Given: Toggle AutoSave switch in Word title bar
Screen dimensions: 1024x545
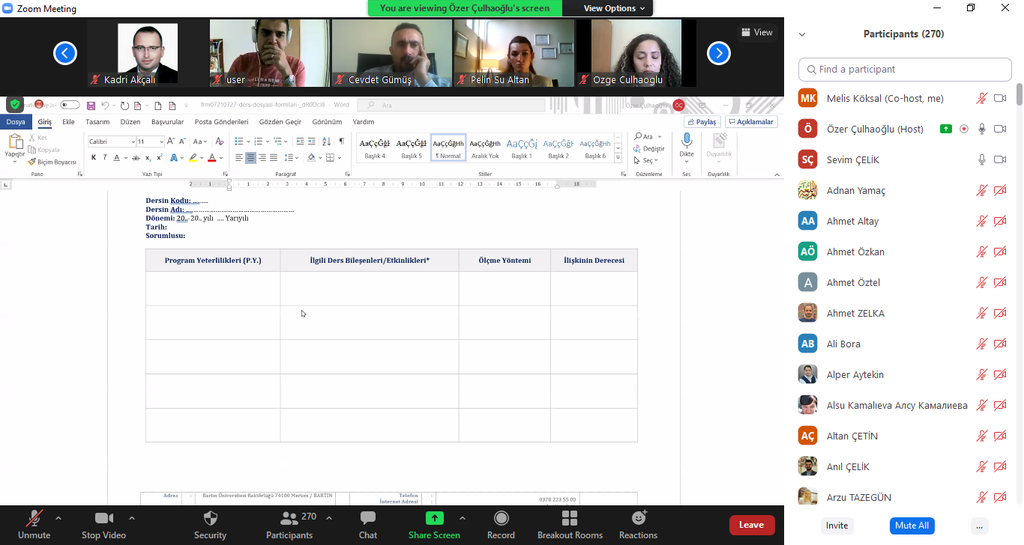Looking at the screenshot, I should (69, 105).
